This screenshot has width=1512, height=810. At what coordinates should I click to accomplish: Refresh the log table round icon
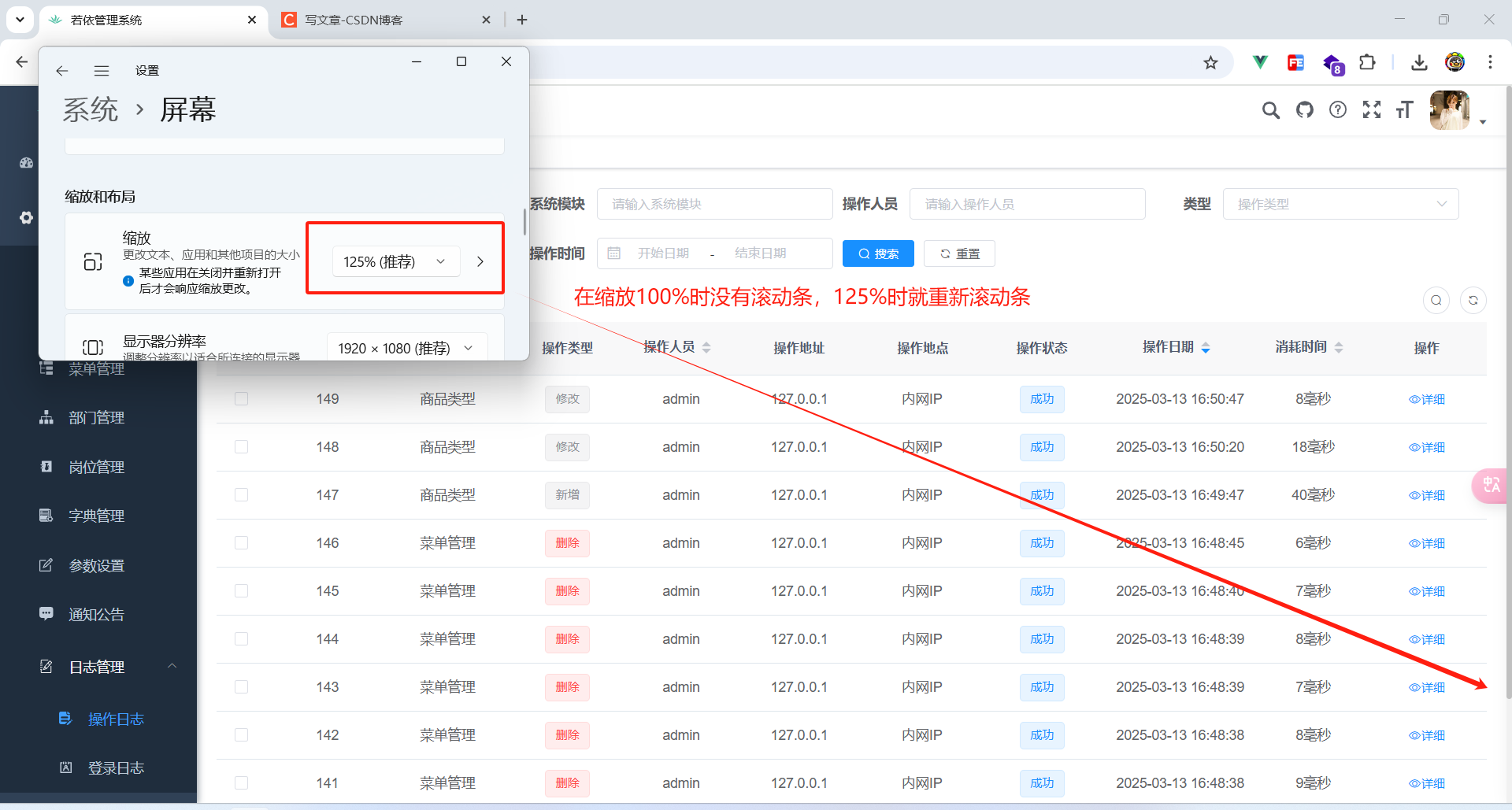click(1473, 300)
